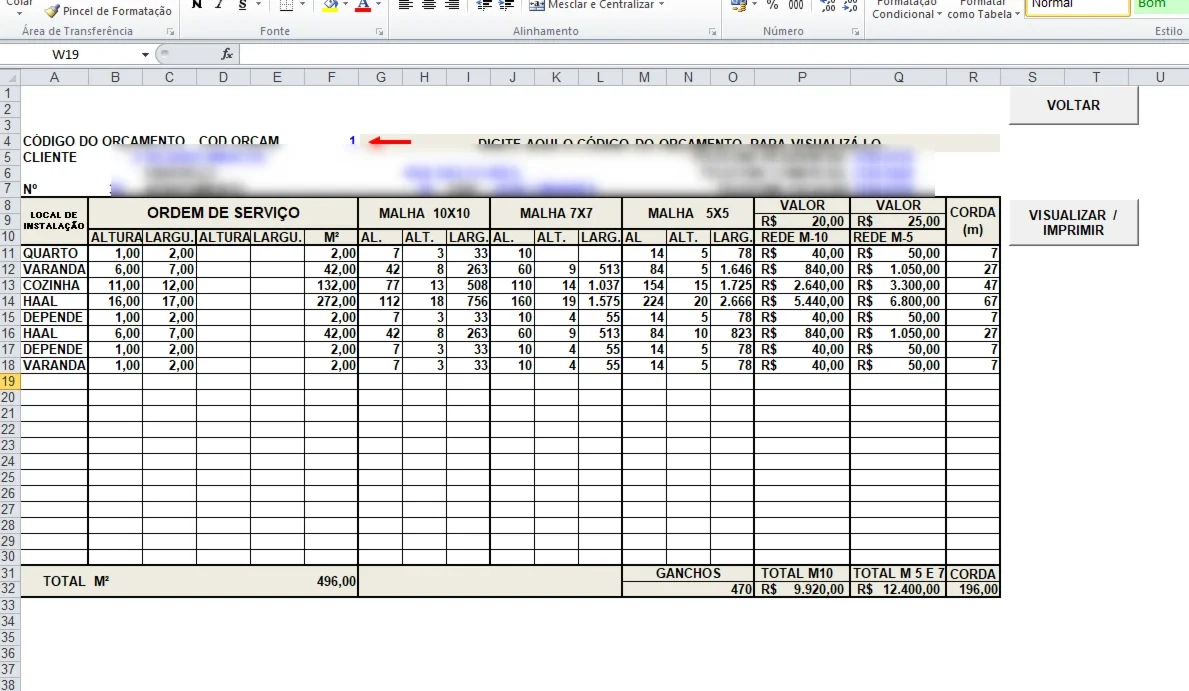1189x691 pixels.
Task: Select row 19 header
Action: 9,382
